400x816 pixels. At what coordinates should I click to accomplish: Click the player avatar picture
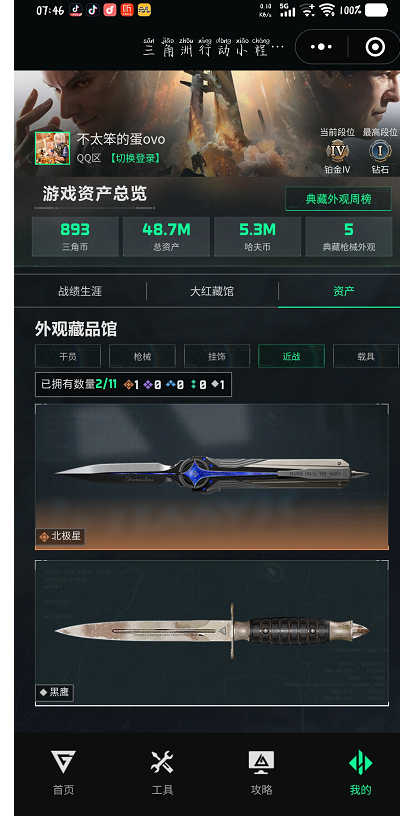tap(53, 148)
